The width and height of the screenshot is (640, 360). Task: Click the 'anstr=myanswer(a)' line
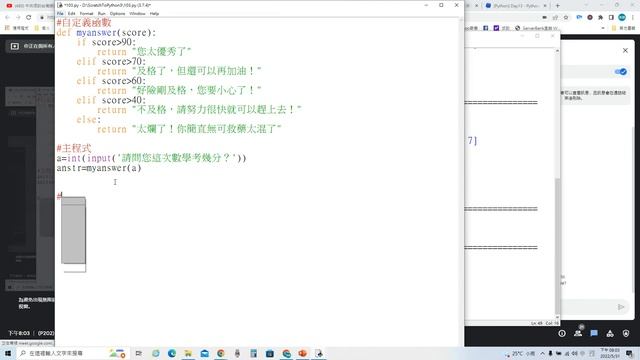99,168
